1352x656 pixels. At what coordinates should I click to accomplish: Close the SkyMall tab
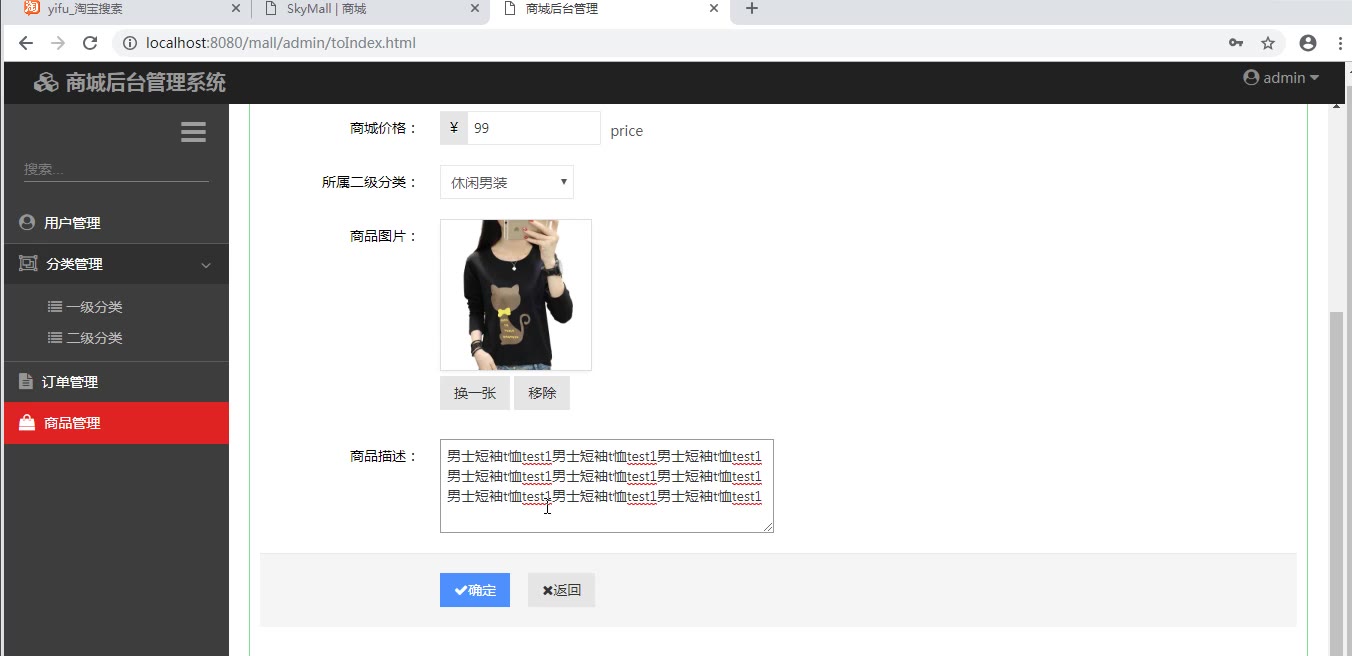pyautogui.click(x=475, y=9)
